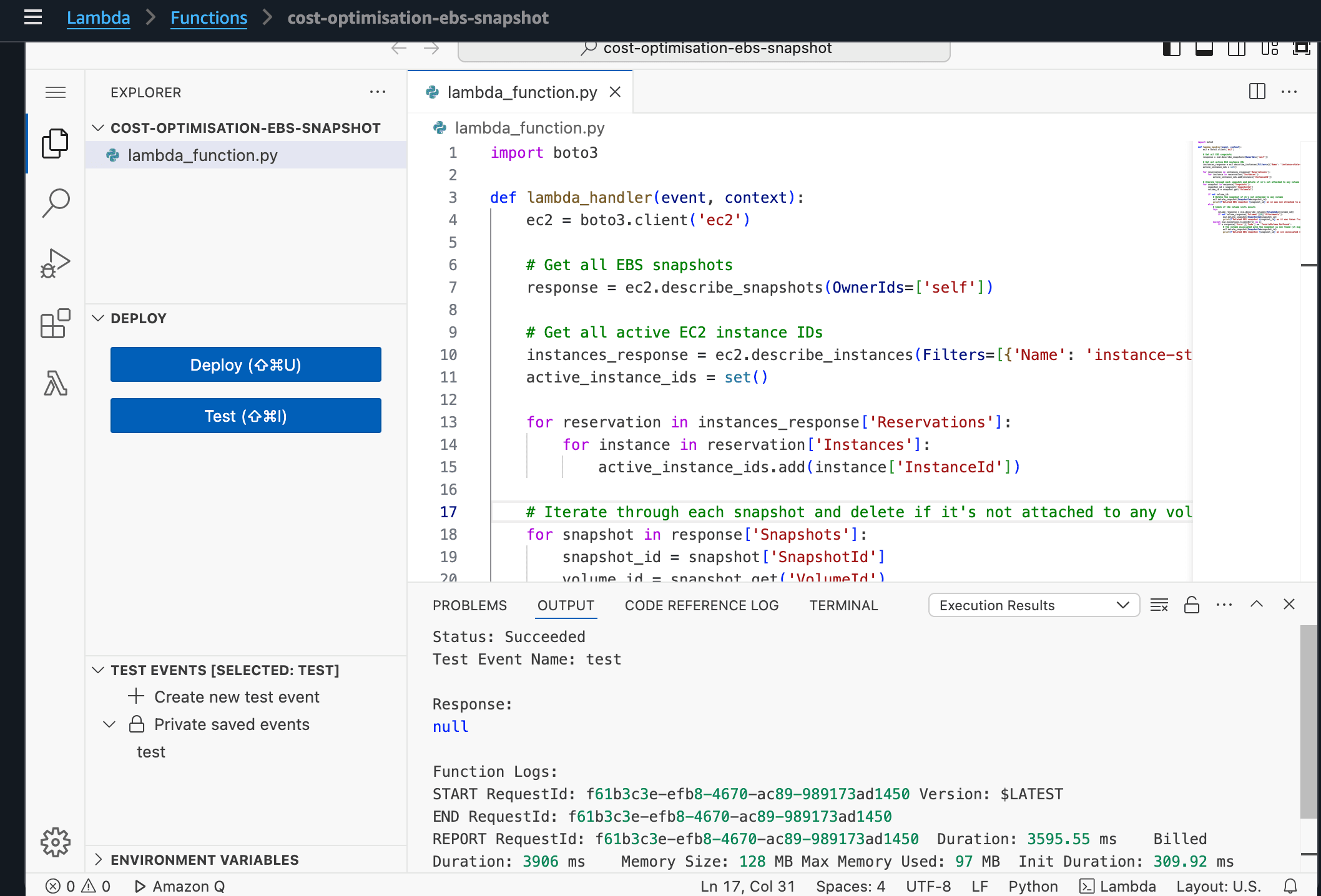
Task: Open the Manage gear settings icon
Action: tap(56, 842)
